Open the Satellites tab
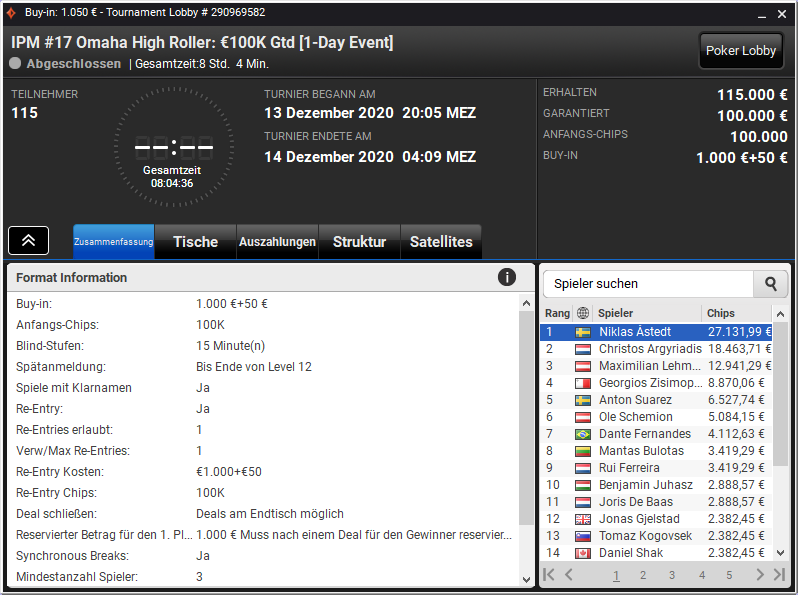Screen dimensions: 798x595 coord(441,242)
